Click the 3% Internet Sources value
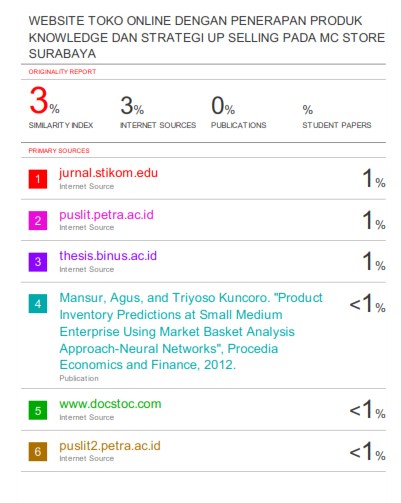 132,105
